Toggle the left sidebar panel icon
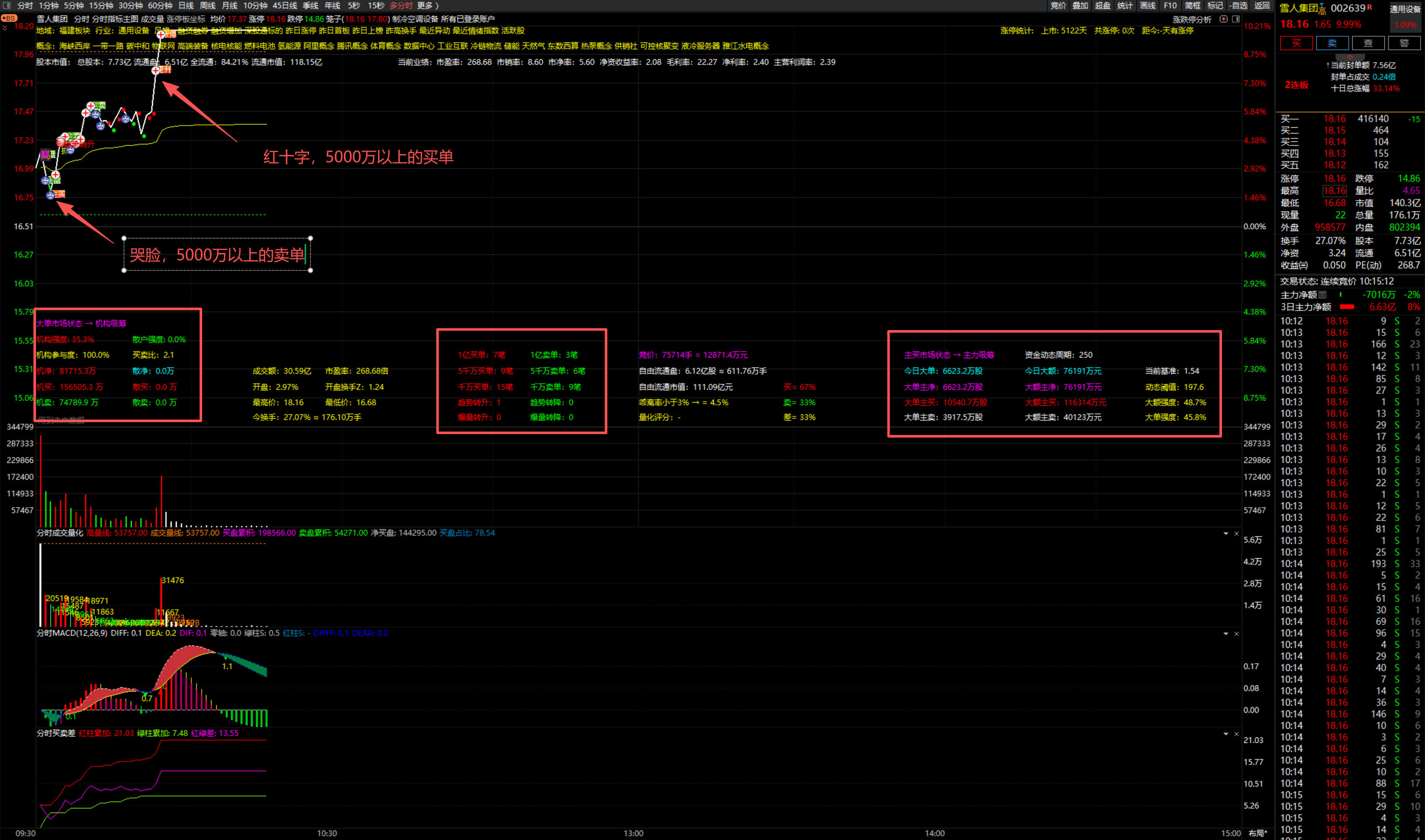 (x=7, y=6)
